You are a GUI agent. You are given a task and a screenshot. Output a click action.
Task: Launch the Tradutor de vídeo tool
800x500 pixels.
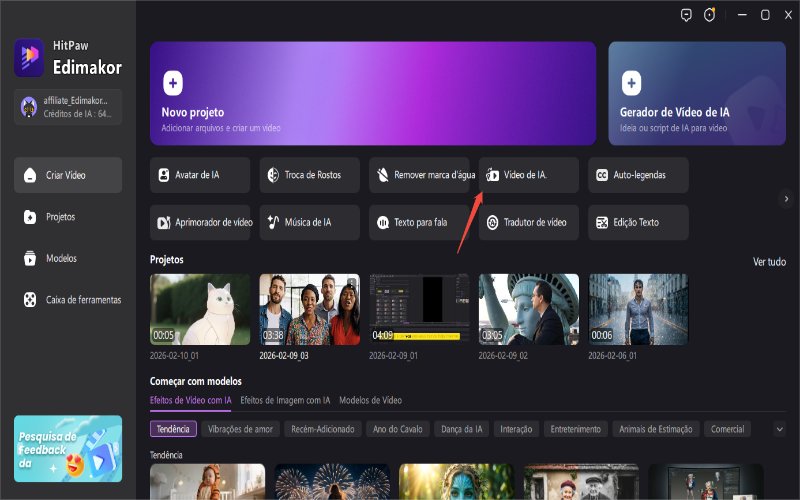click(x=529, y=222)
